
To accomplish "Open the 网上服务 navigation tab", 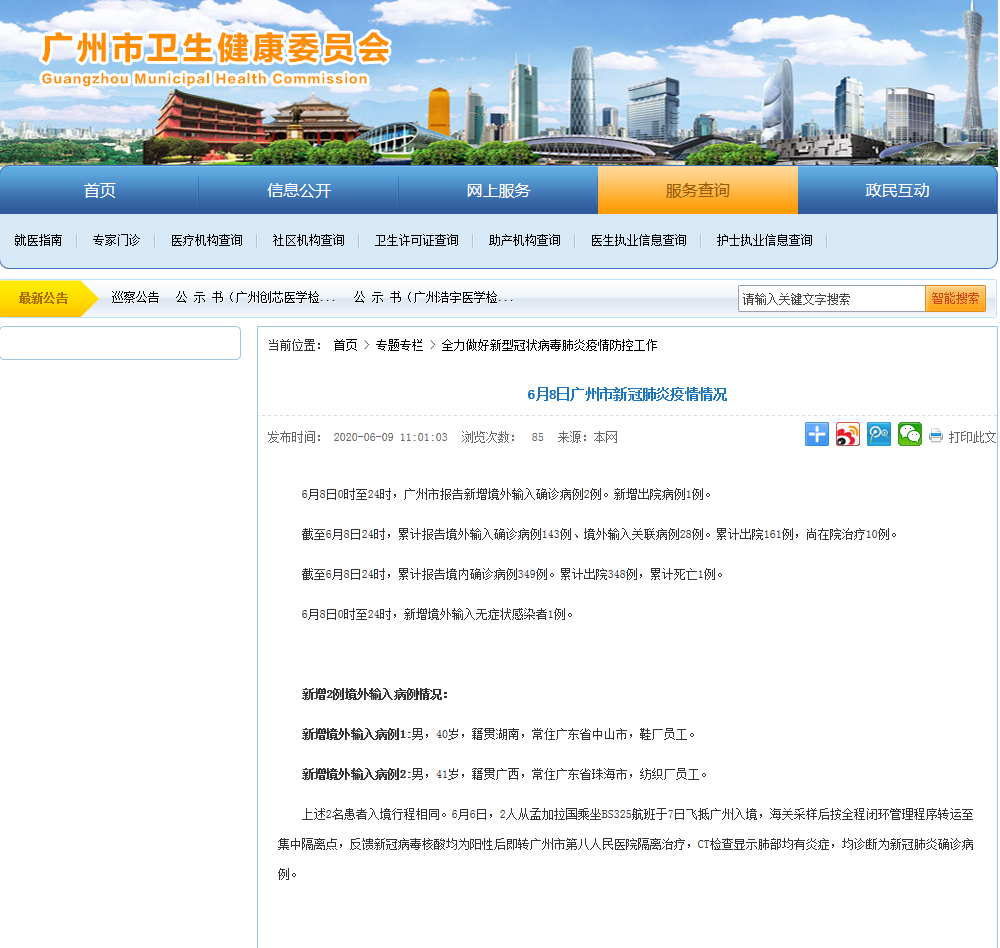I will 498,190.
